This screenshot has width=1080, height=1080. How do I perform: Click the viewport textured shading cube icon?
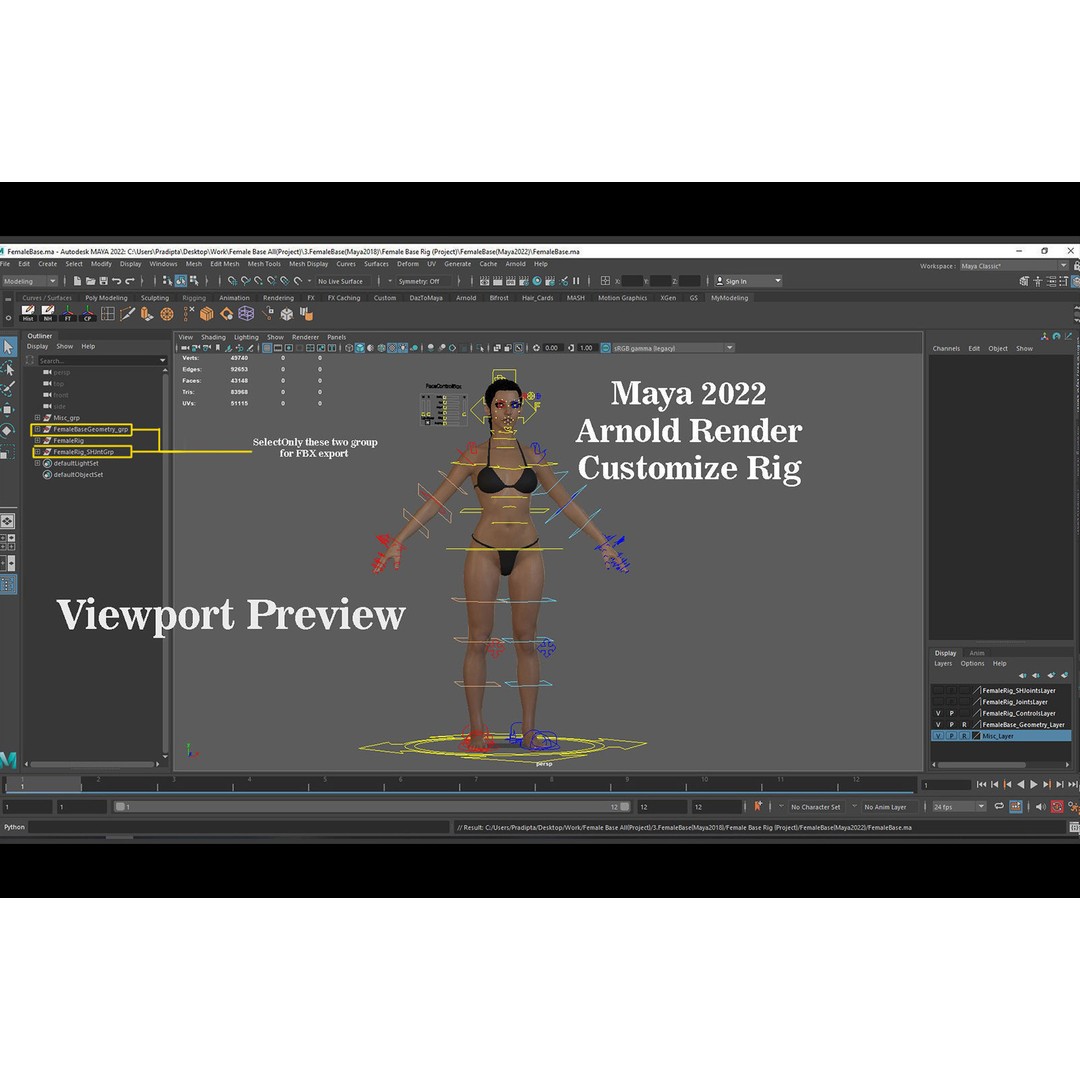coord(360,348)
